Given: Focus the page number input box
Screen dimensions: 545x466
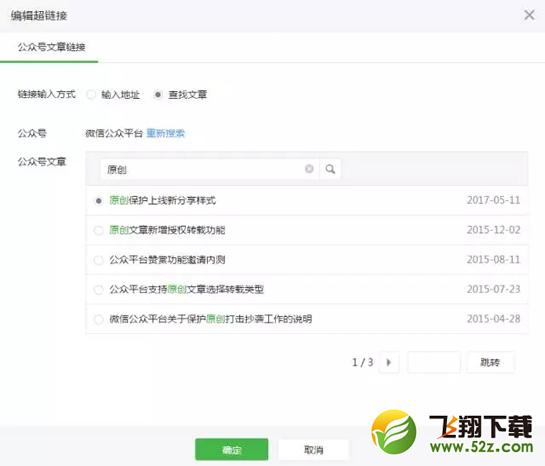Looking at the screenshot, I should [x=434, y=362].
